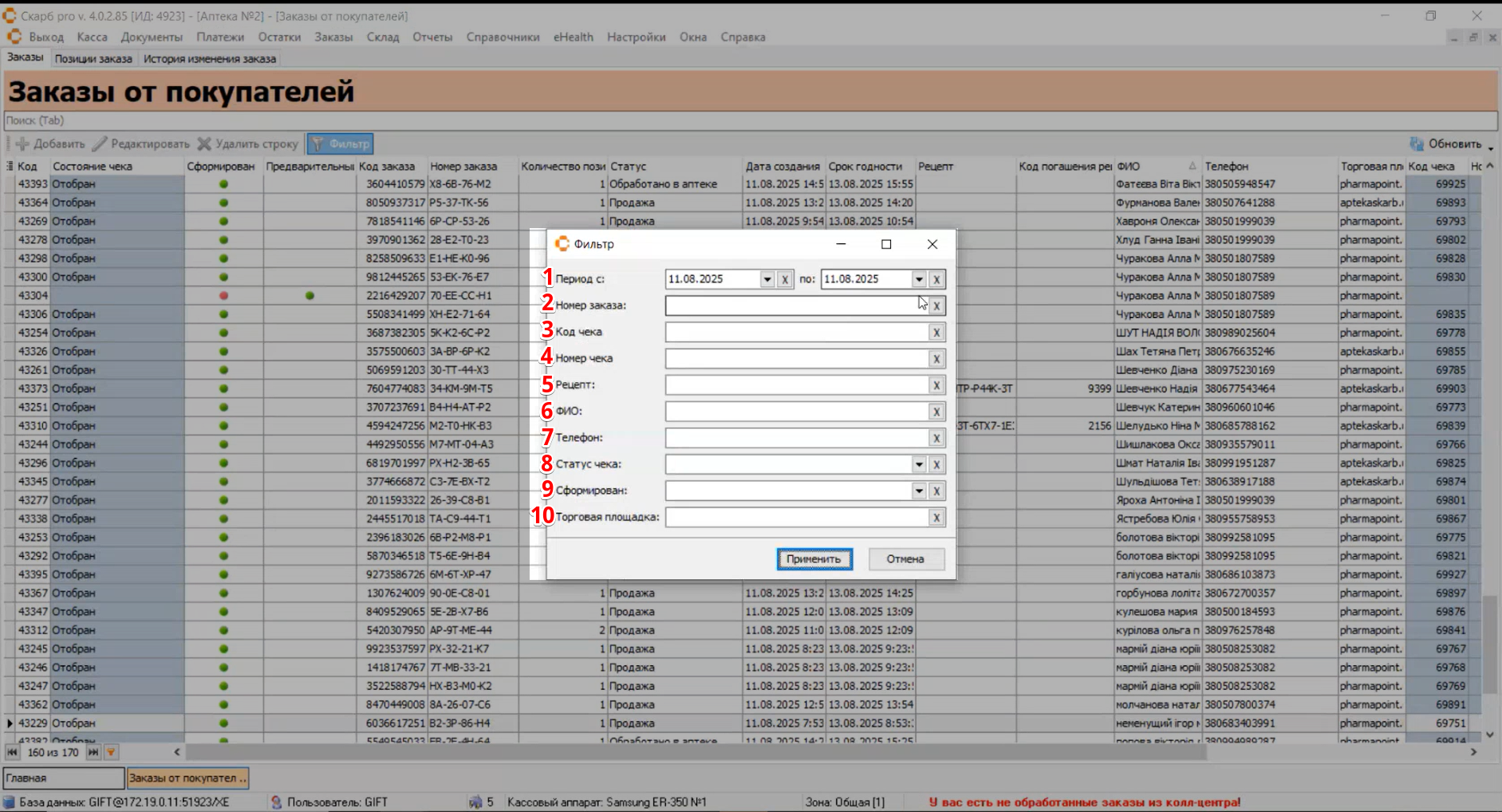
Task: Switch to the Позиции заказа tab
Action: click(x=93, y=58)
